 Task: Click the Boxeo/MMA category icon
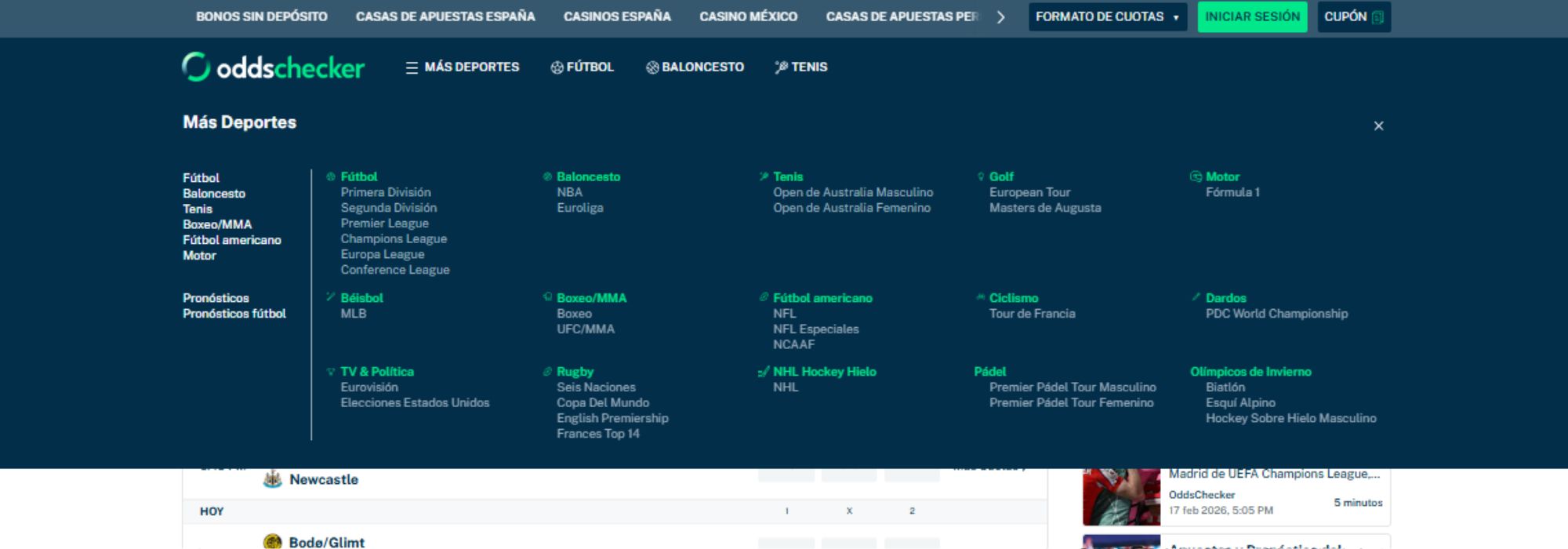tap(547, 297)
